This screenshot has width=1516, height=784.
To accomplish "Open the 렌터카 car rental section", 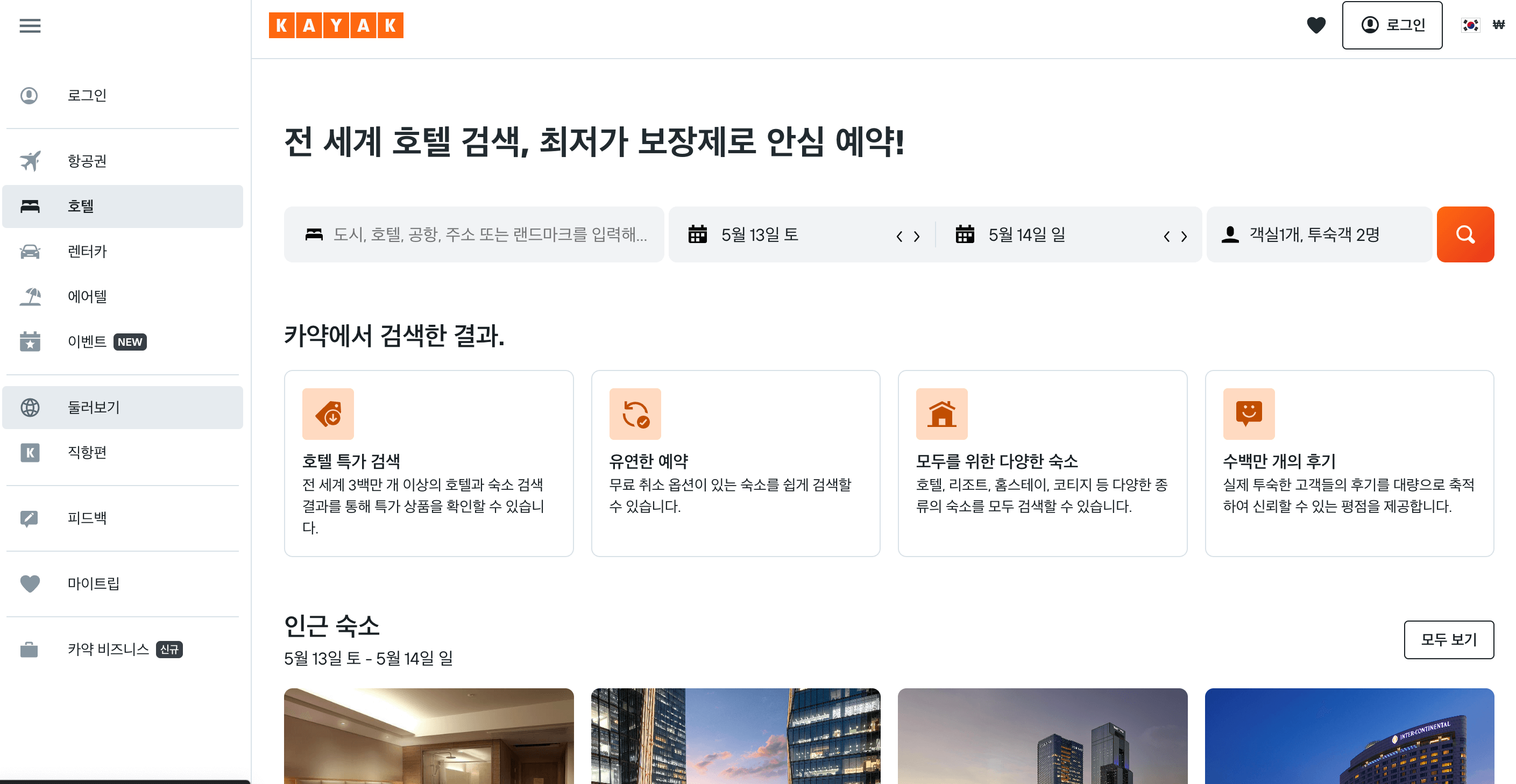I will click(x=30, y=251).
